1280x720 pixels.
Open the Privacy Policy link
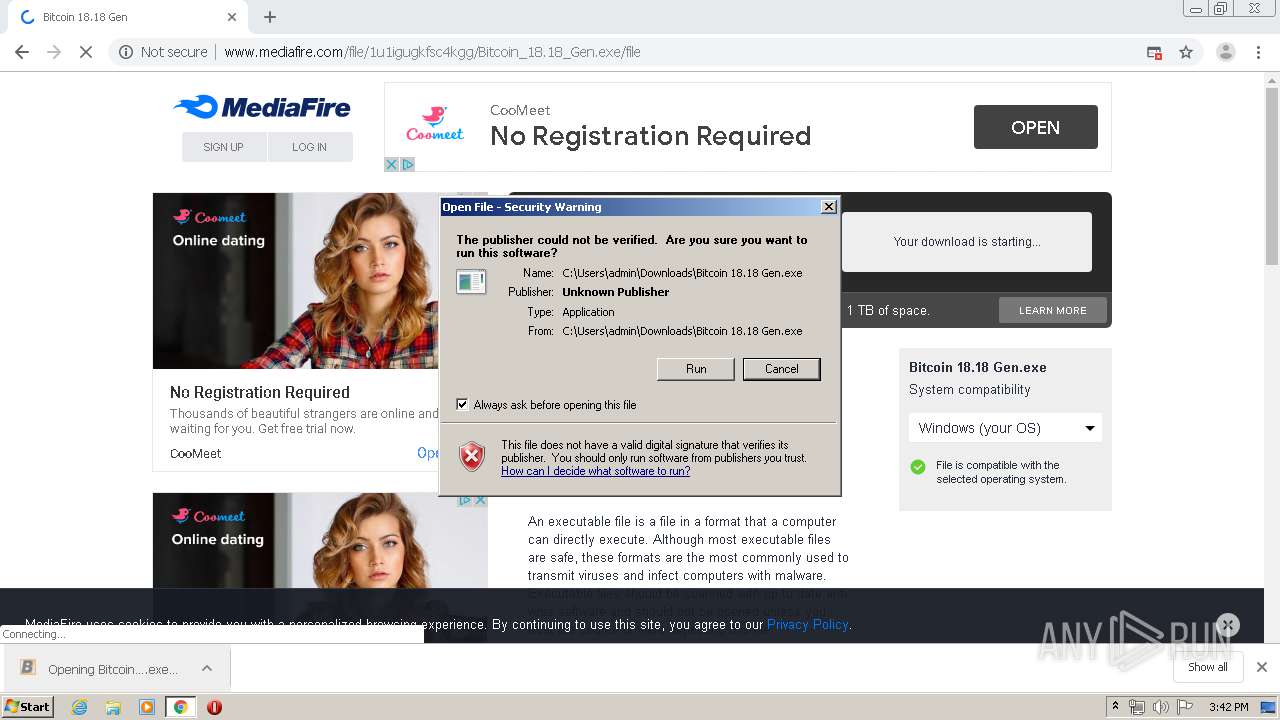coord(808,624)
